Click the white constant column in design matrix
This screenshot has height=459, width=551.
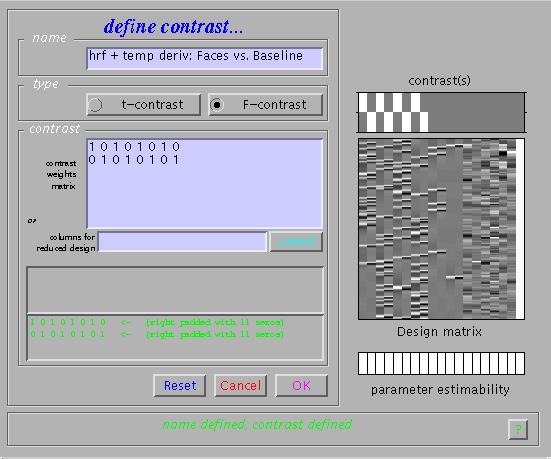[x=520, y=229]
